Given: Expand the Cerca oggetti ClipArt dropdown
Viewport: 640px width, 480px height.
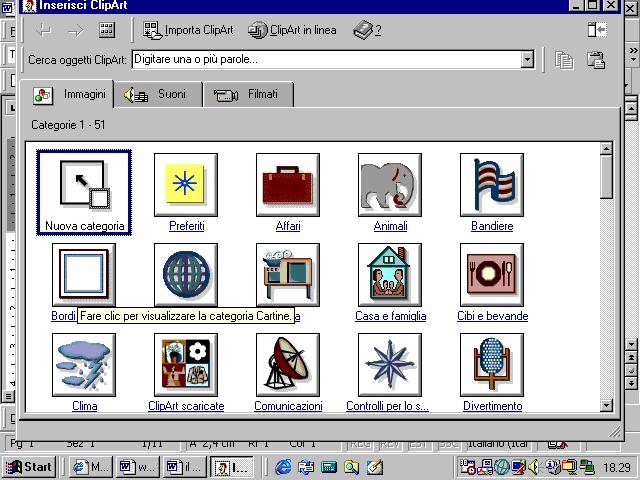Looking at the screenshot, I should (x=527, y=60).
